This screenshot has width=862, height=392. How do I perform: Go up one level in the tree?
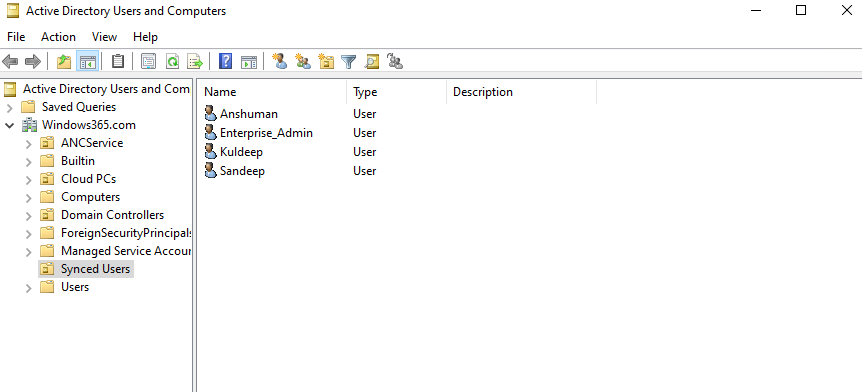click(x=64, y=62)
